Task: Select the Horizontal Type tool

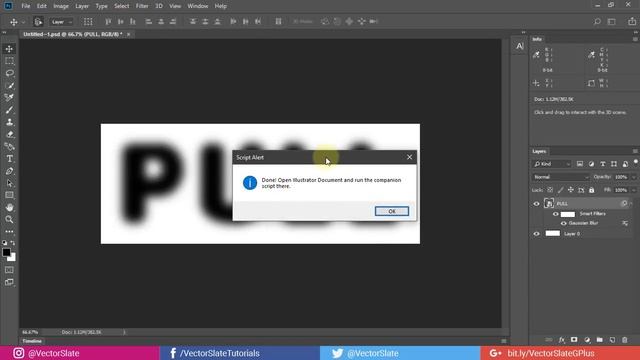Action: point(9,159)
